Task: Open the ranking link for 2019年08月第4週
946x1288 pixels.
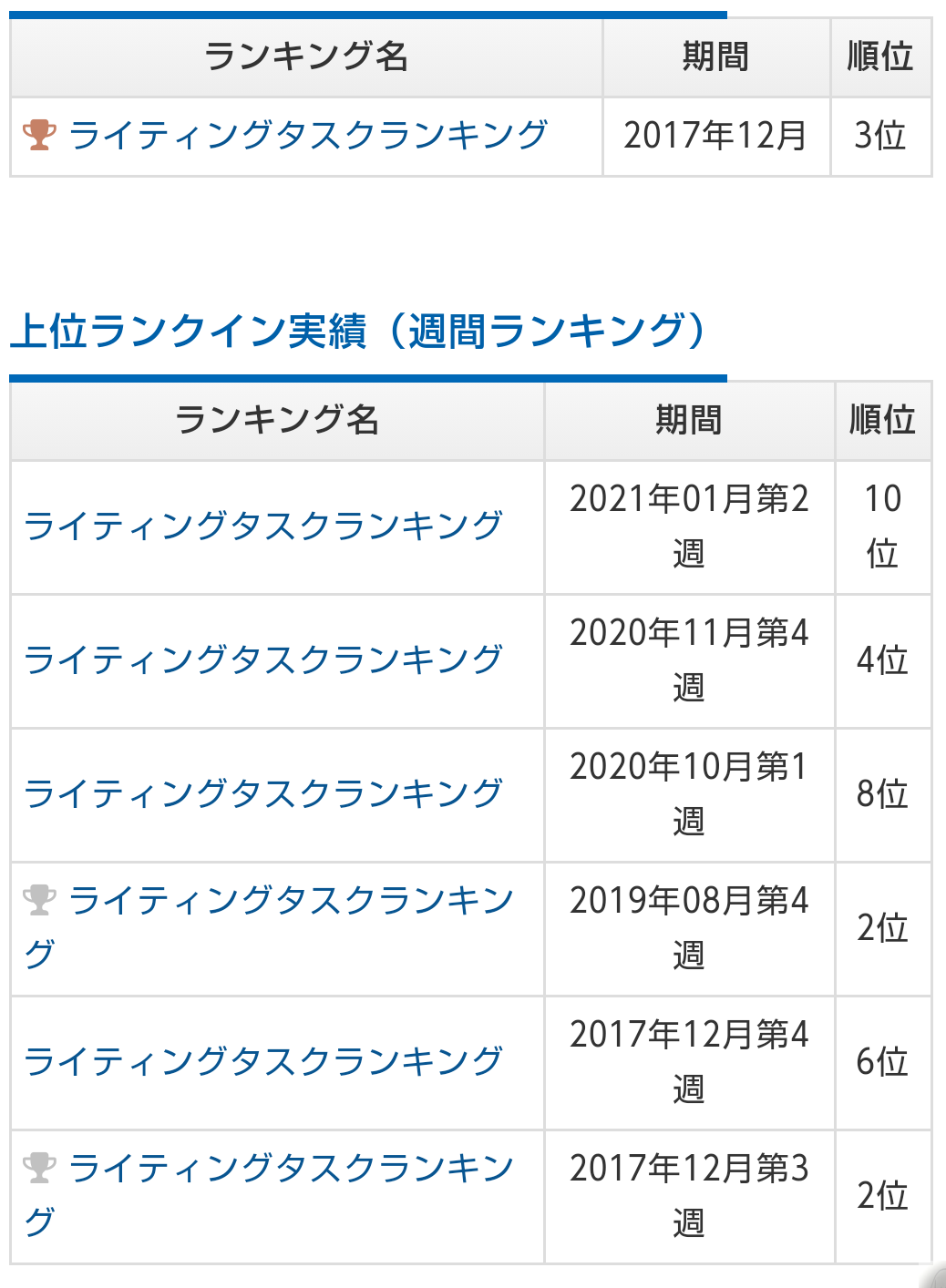Action: 270,927
